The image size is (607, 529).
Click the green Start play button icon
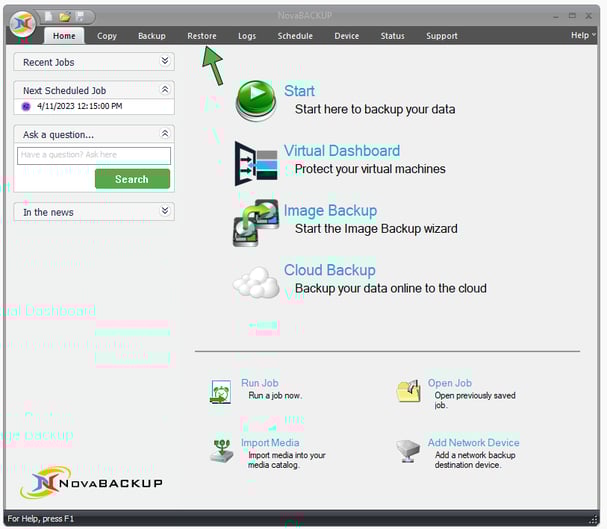(256, 101)
